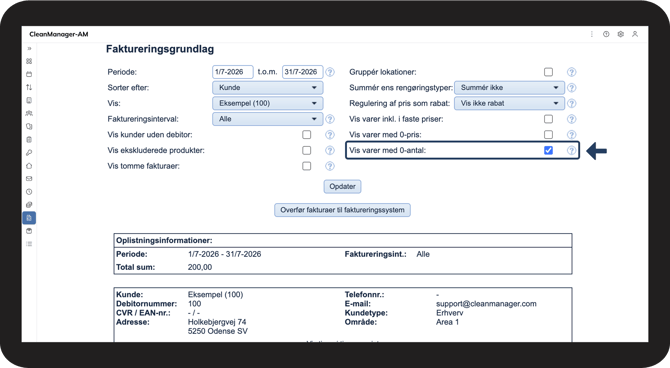Show help for Vis varer med 0-pris

571,135
